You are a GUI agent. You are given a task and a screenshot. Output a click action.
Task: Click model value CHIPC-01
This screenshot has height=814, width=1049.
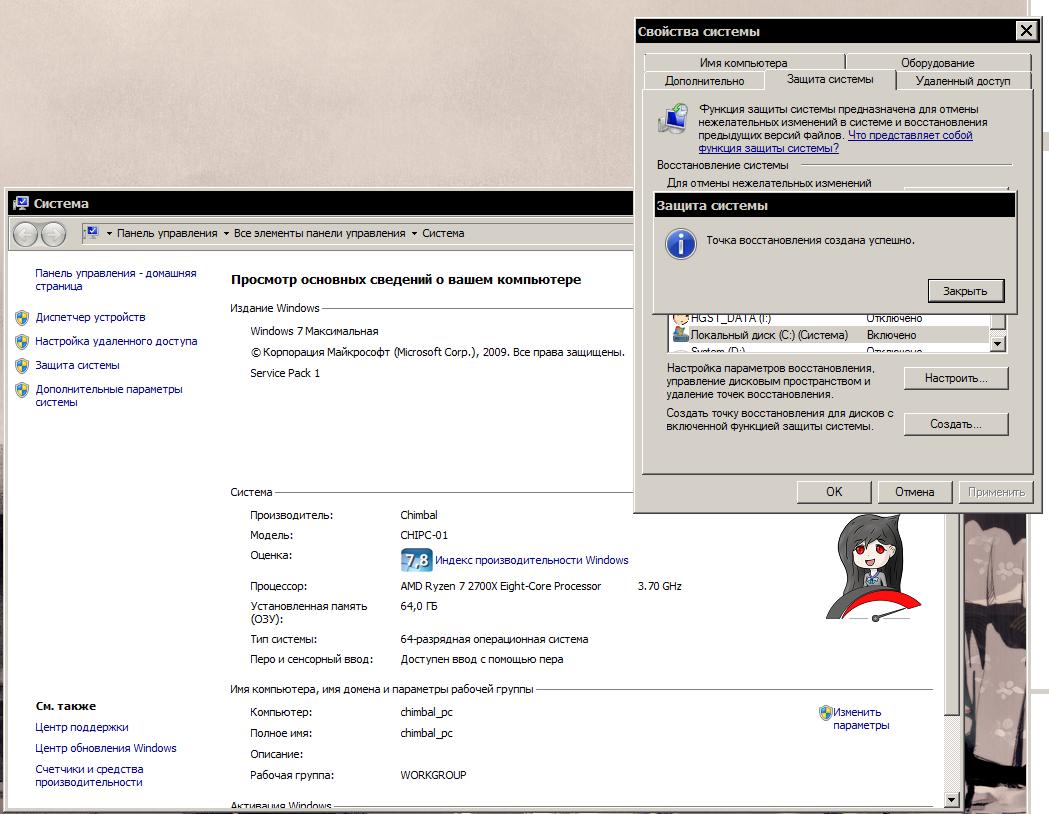pyautogui.click(x=424, y=535)
